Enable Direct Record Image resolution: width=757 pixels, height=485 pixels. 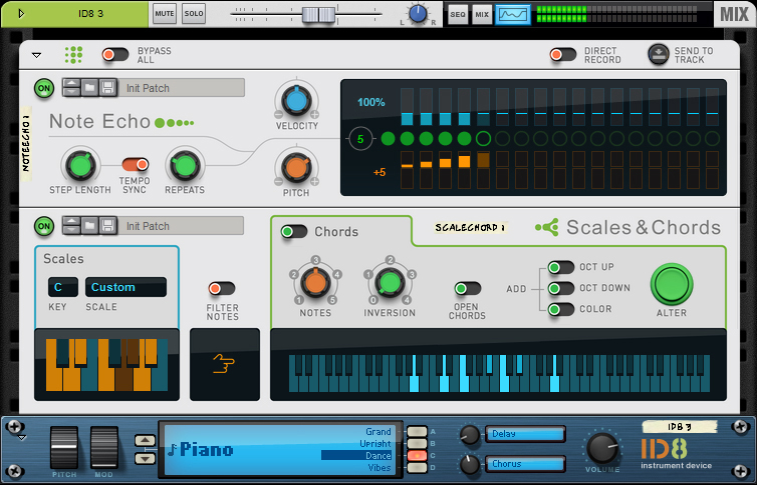563,55
